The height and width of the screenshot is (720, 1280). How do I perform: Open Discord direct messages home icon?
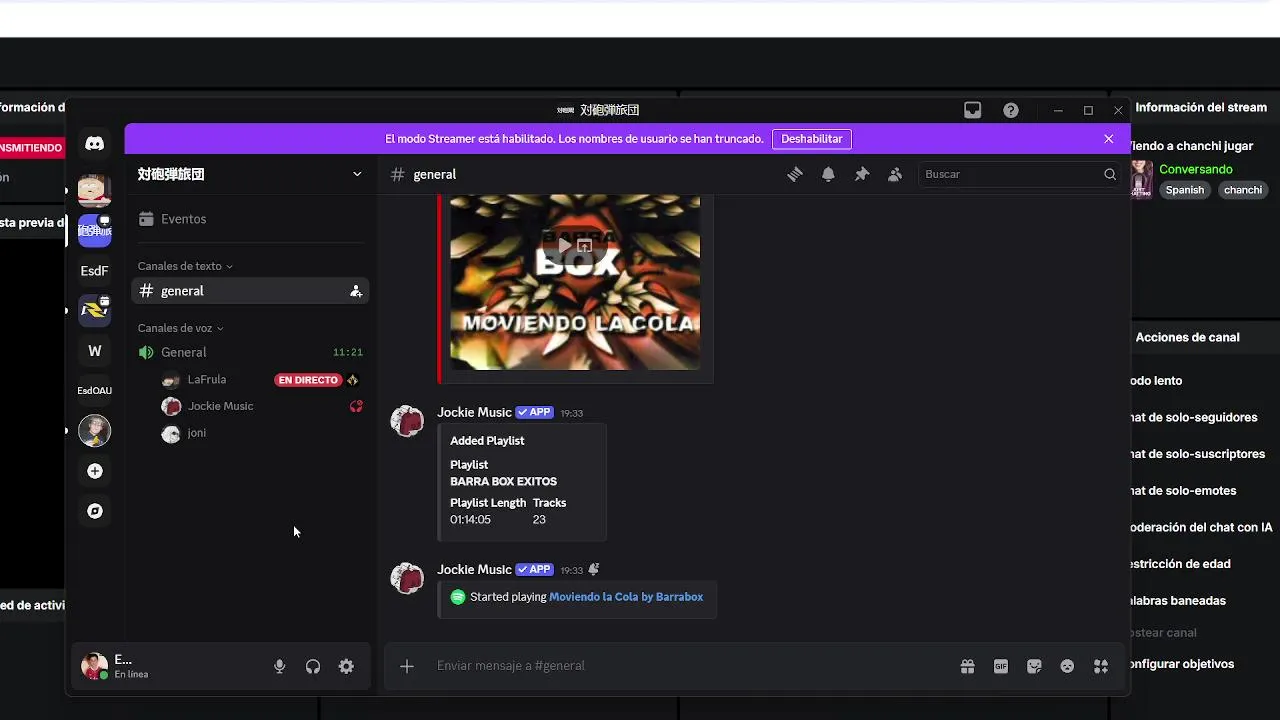tap(95, 144)
